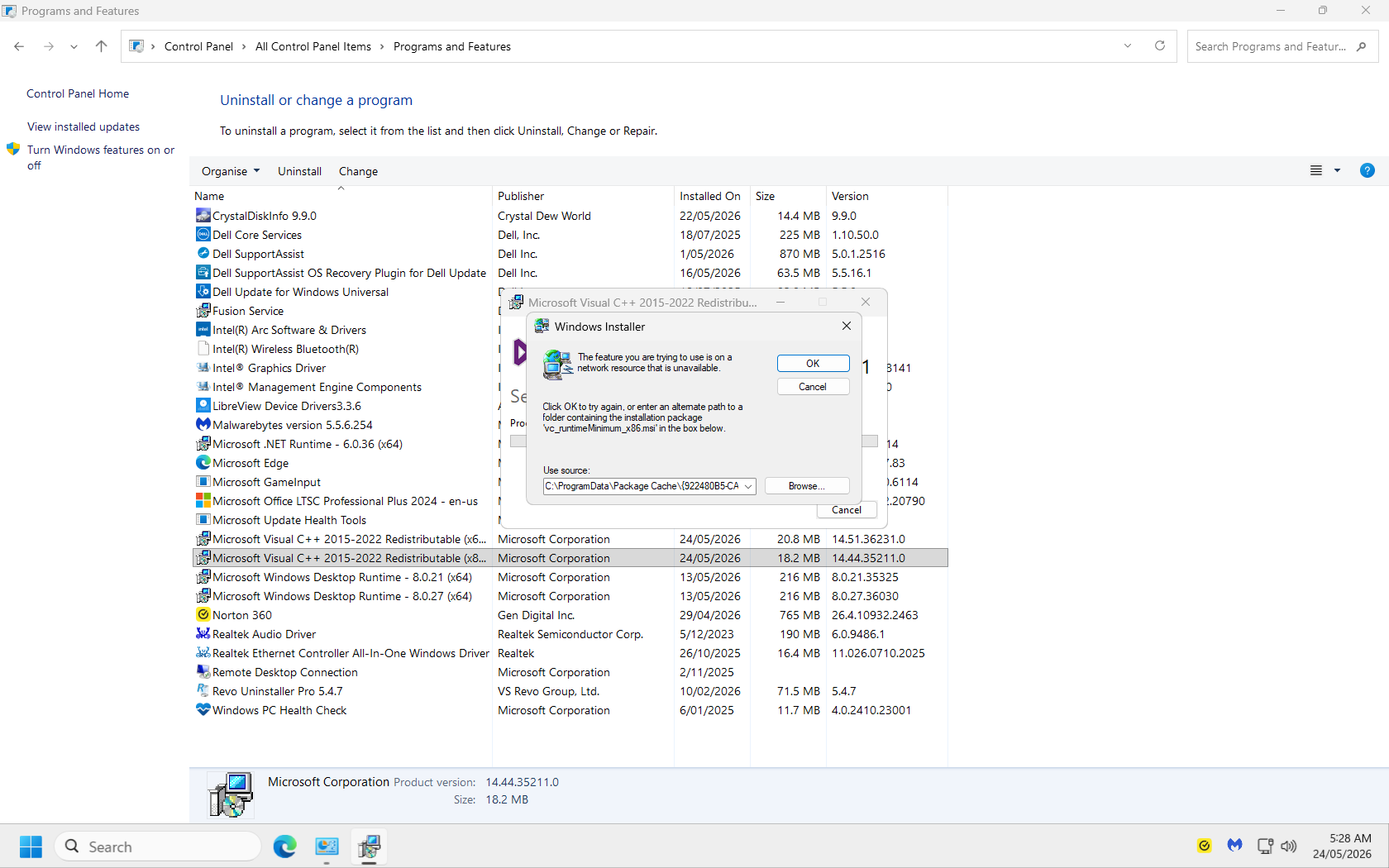Viewport: 1389px width, 868px height.
Task: Sort the list by Publisher column
Action: tap(584, 196)
